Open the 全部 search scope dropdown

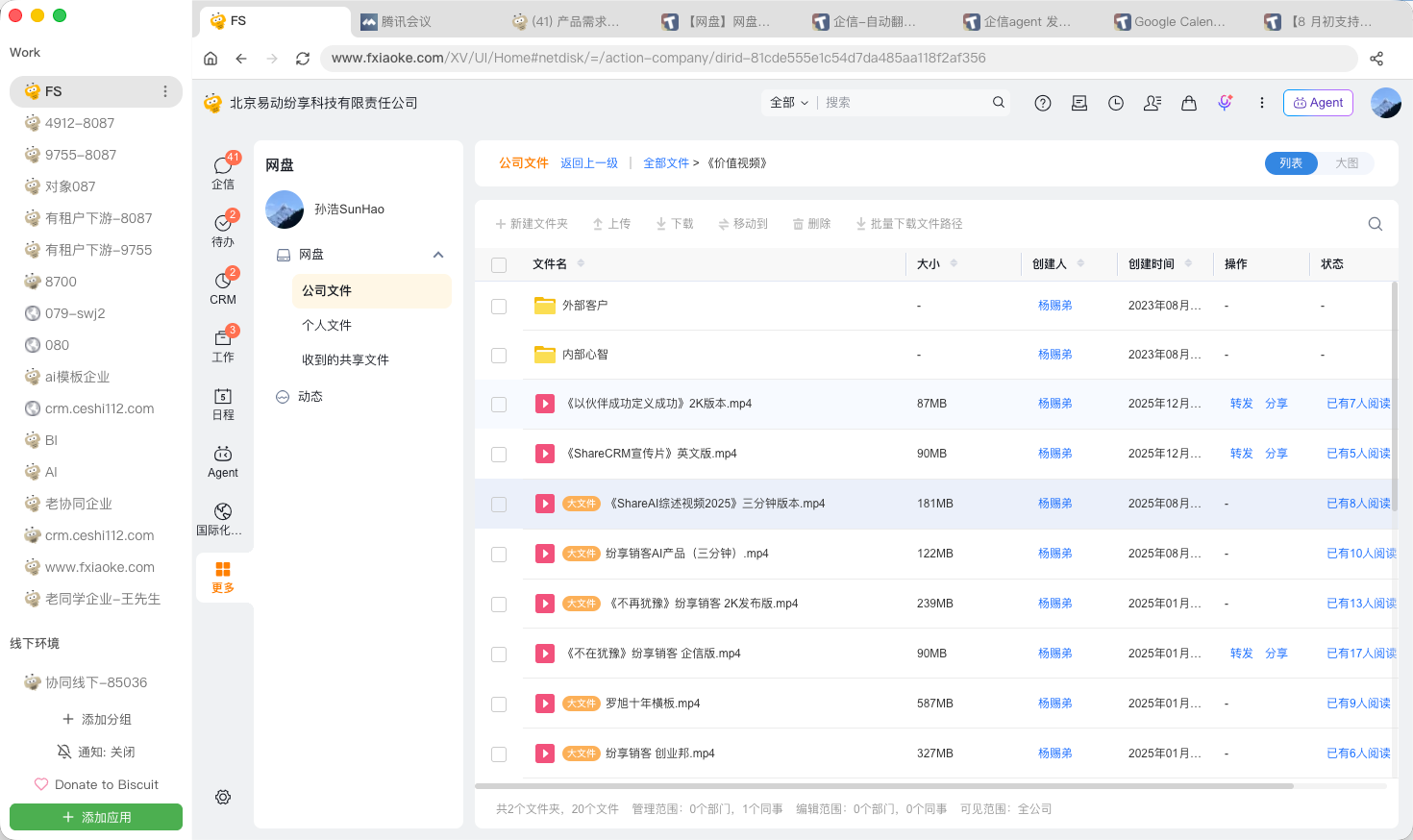coord(789,103)
